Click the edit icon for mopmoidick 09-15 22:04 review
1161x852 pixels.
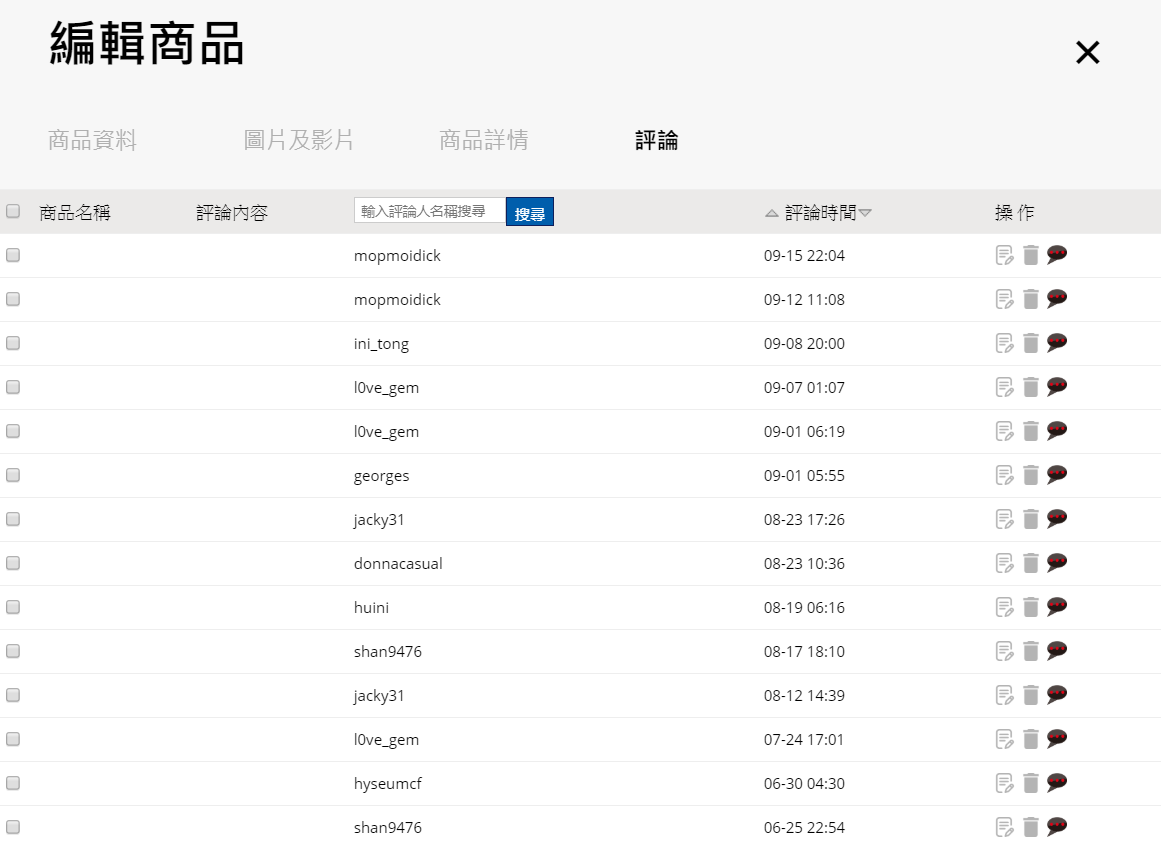click(x=1004, y=256)
